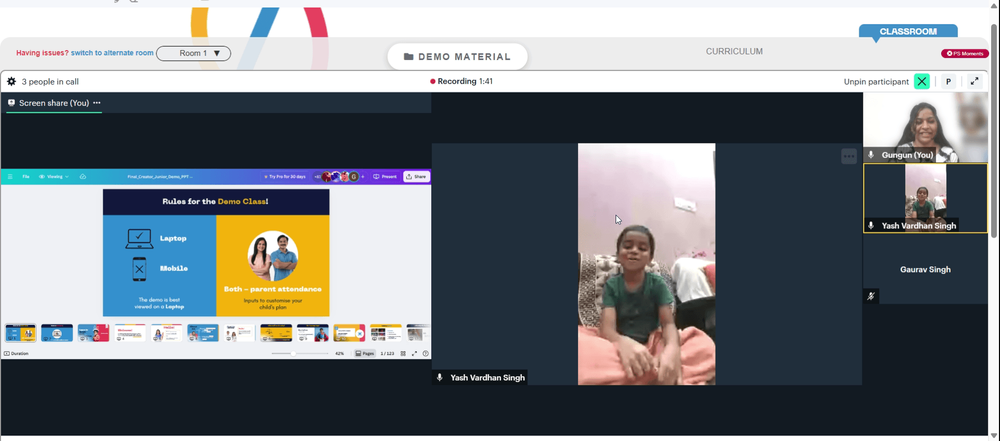
Task: Expand the Viewing mode dropdown in Canva
Action: (54, 177)
